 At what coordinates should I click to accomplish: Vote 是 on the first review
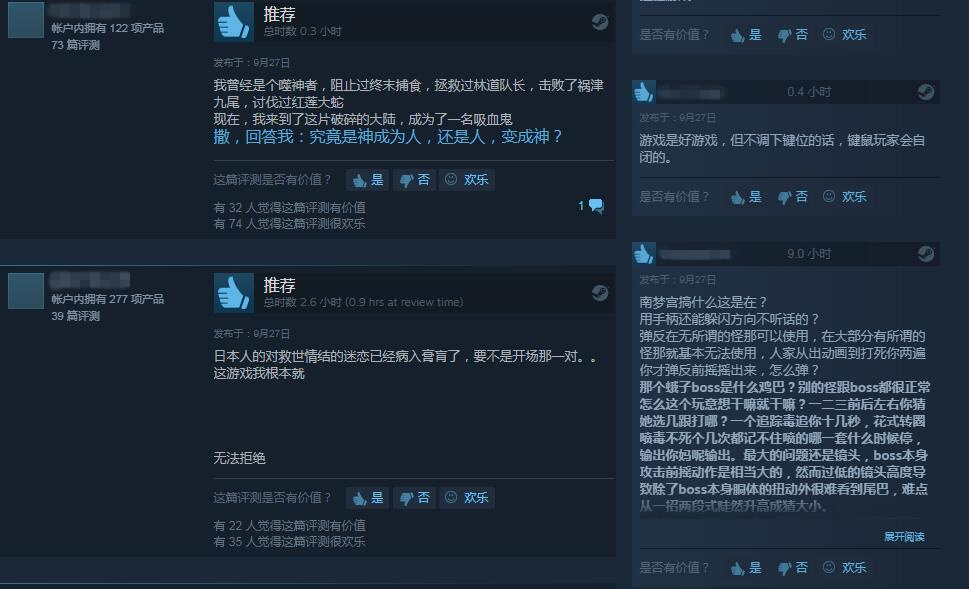point(368,180)
